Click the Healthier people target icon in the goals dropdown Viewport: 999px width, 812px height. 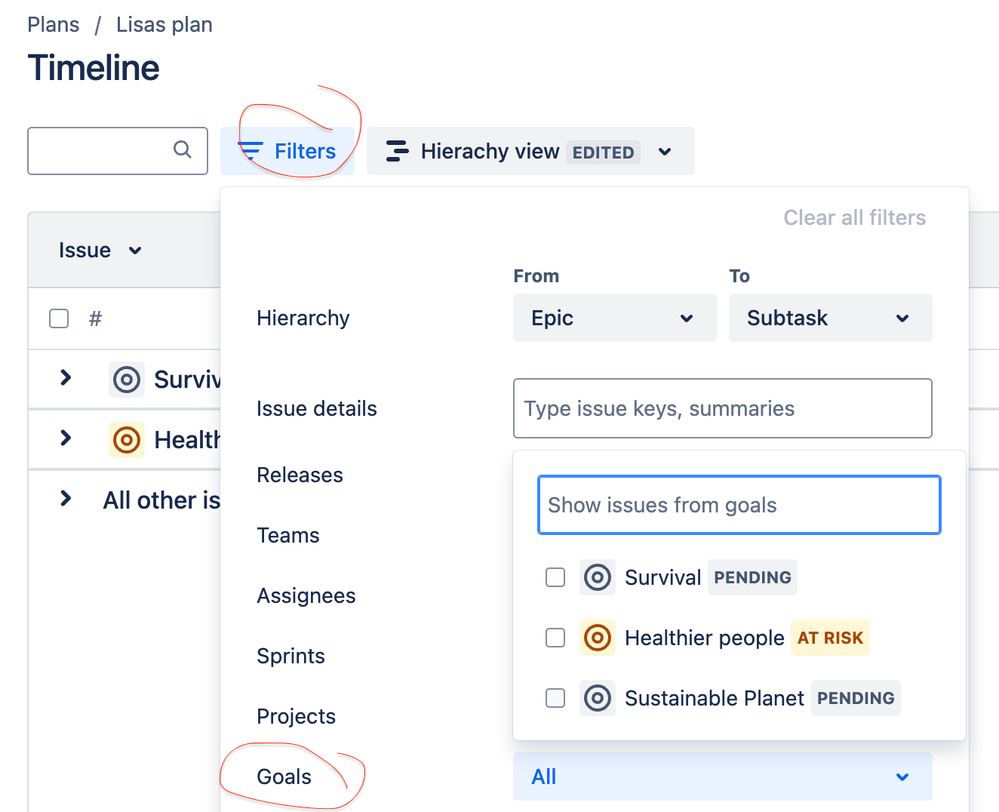point(597,637)
